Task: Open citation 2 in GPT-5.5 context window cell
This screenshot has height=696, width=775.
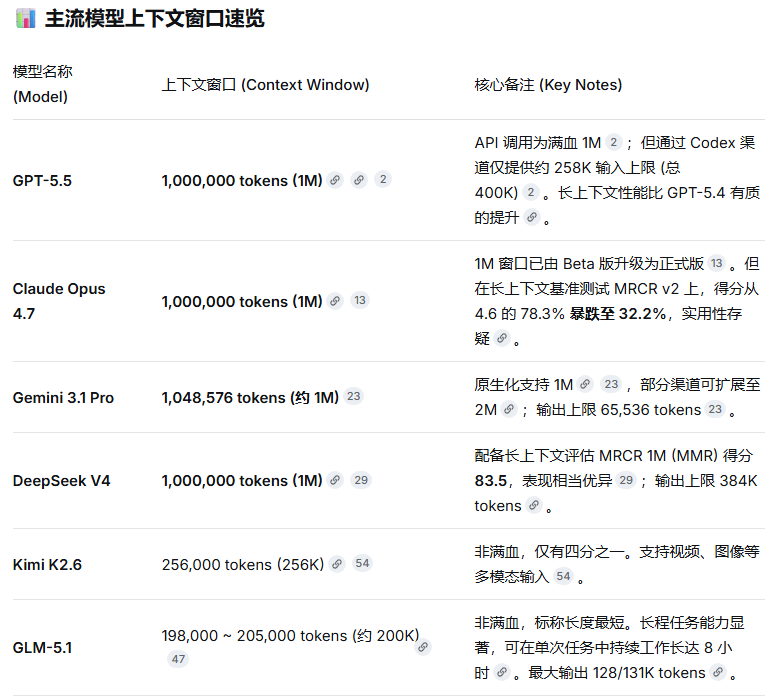Action: [383, 179]
